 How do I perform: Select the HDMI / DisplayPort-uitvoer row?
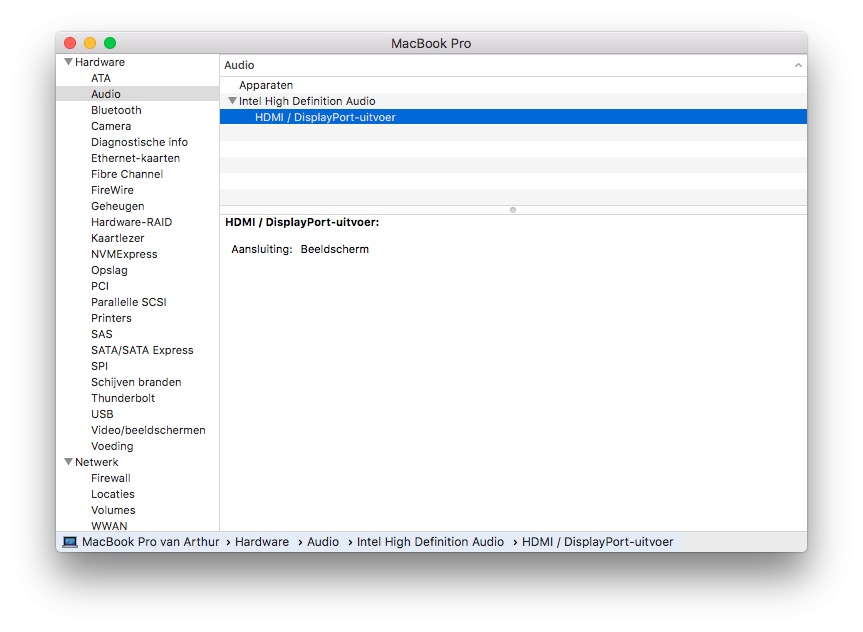(325, 117)
